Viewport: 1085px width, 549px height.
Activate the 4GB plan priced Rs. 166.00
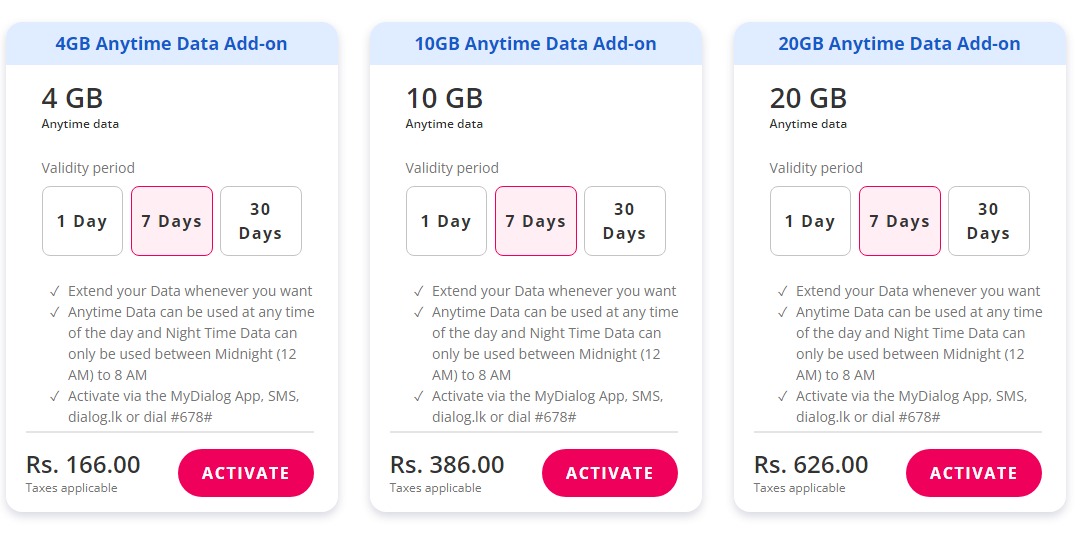click(246, 473)
